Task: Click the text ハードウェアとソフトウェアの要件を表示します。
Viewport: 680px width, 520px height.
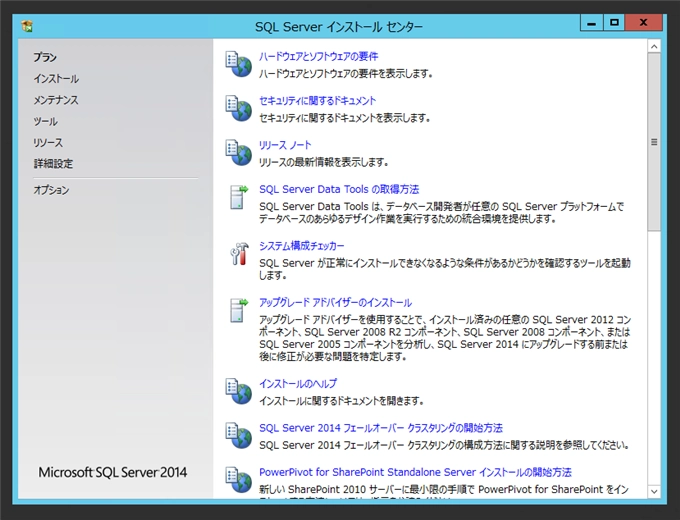Action: [346, 74]
